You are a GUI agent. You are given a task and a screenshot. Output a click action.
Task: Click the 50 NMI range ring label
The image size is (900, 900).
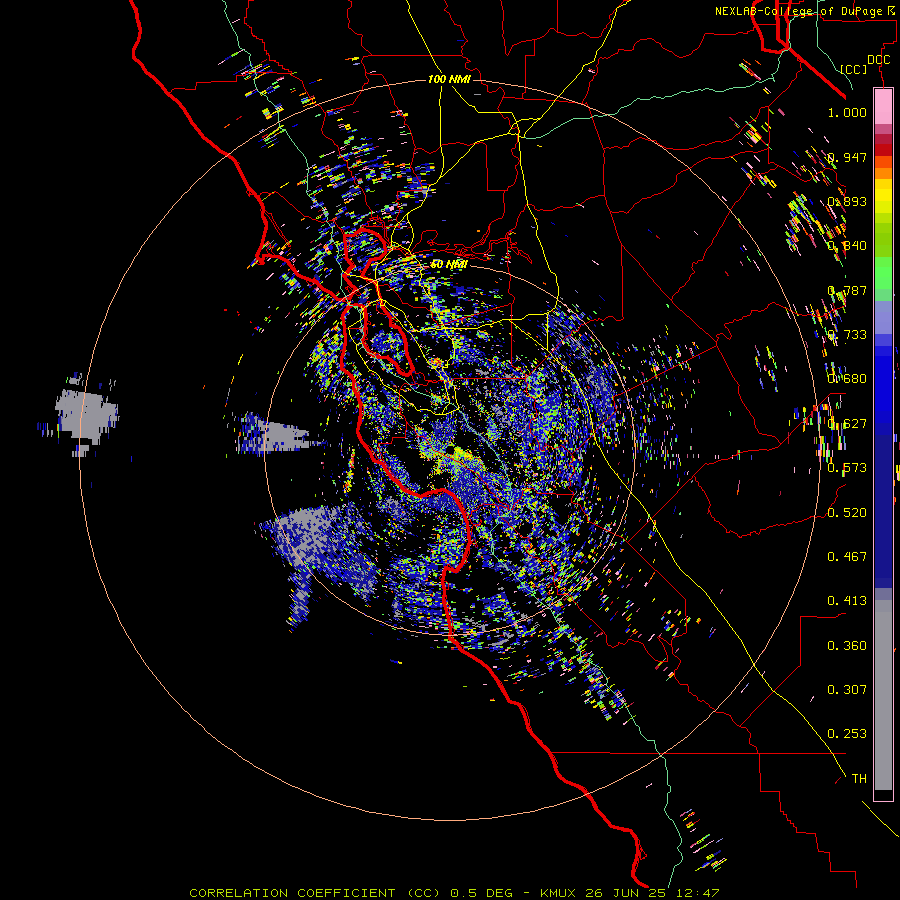449,265
